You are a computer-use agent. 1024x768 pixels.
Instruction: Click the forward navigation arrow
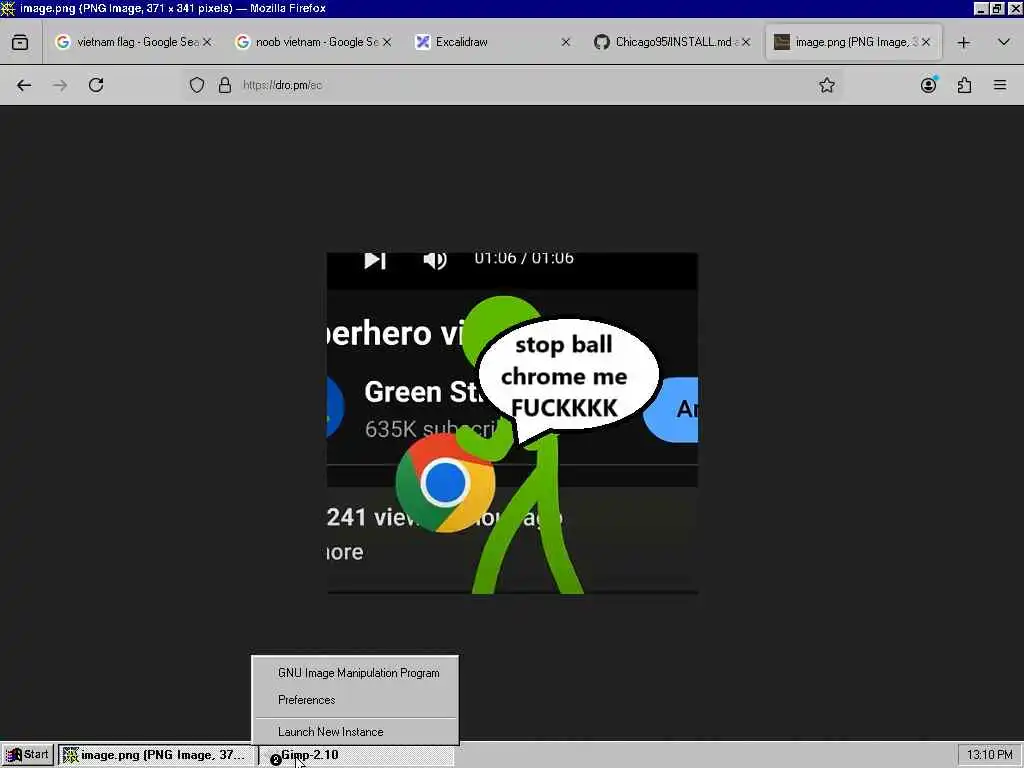pyautogui.click(x=60, y=85)
